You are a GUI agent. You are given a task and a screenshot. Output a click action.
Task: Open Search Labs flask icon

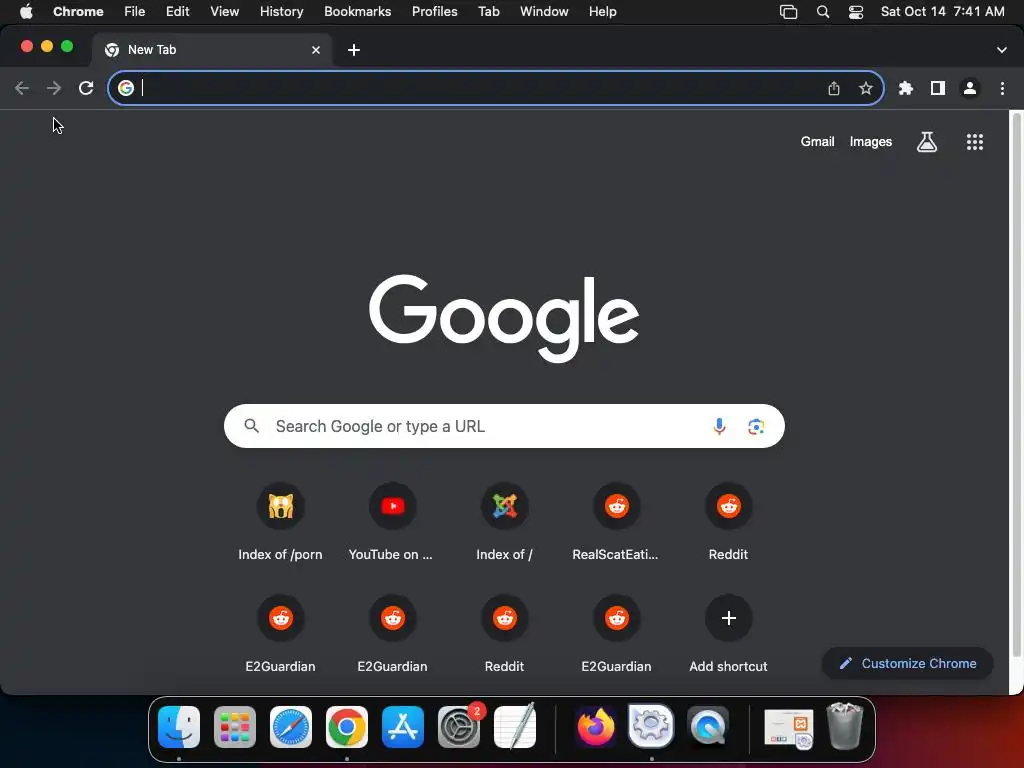[927, 142]
